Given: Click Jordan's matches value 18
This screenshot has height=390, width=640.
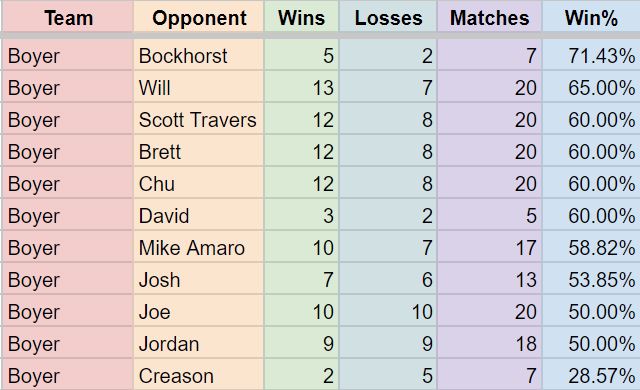Looking at the screenshot, I should (x=489, y=343).
